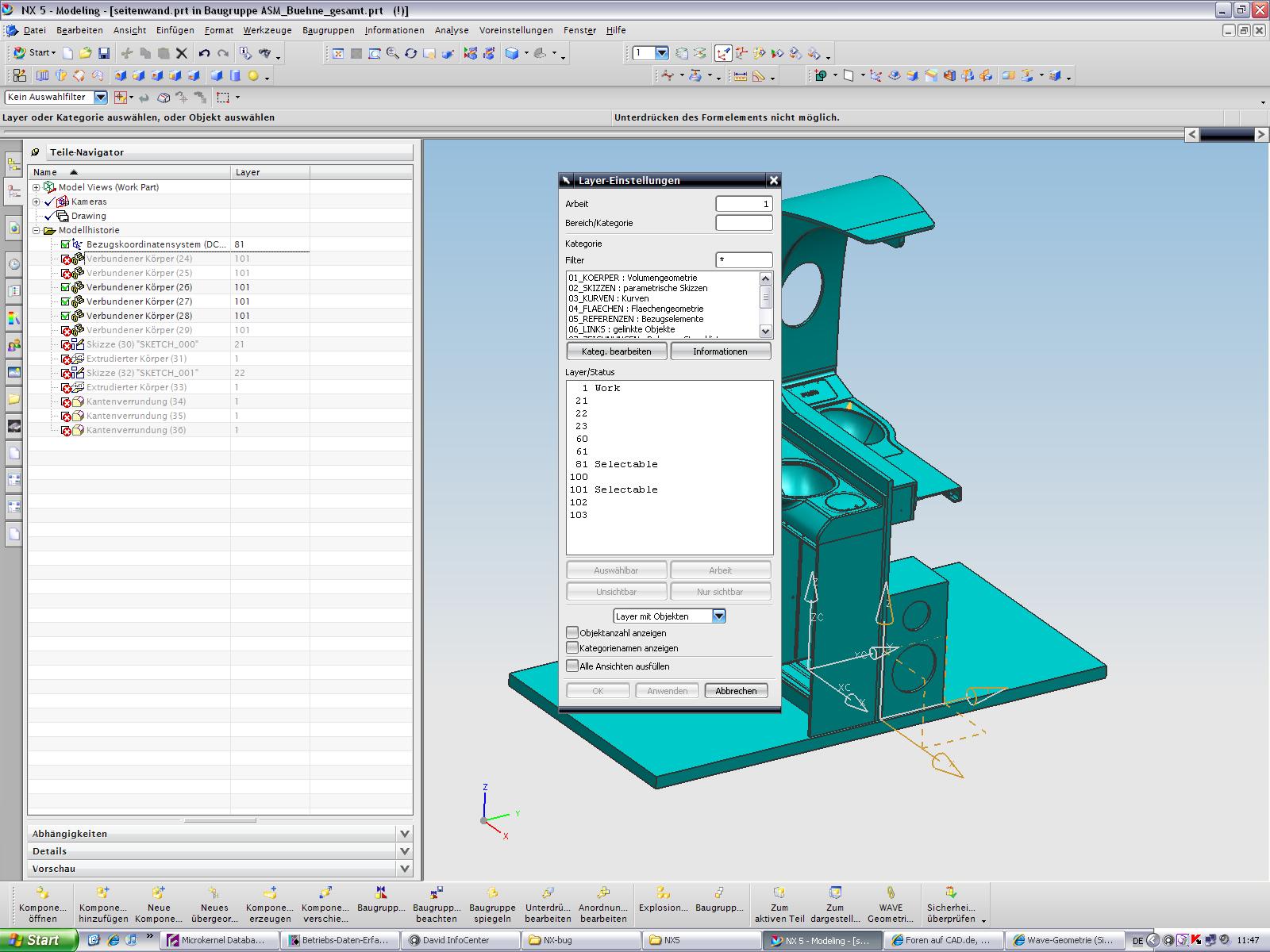Open the Layer mit Objekten dropdown
The width and height of the screenshot is (1270, 952).
tap(718, 616)
